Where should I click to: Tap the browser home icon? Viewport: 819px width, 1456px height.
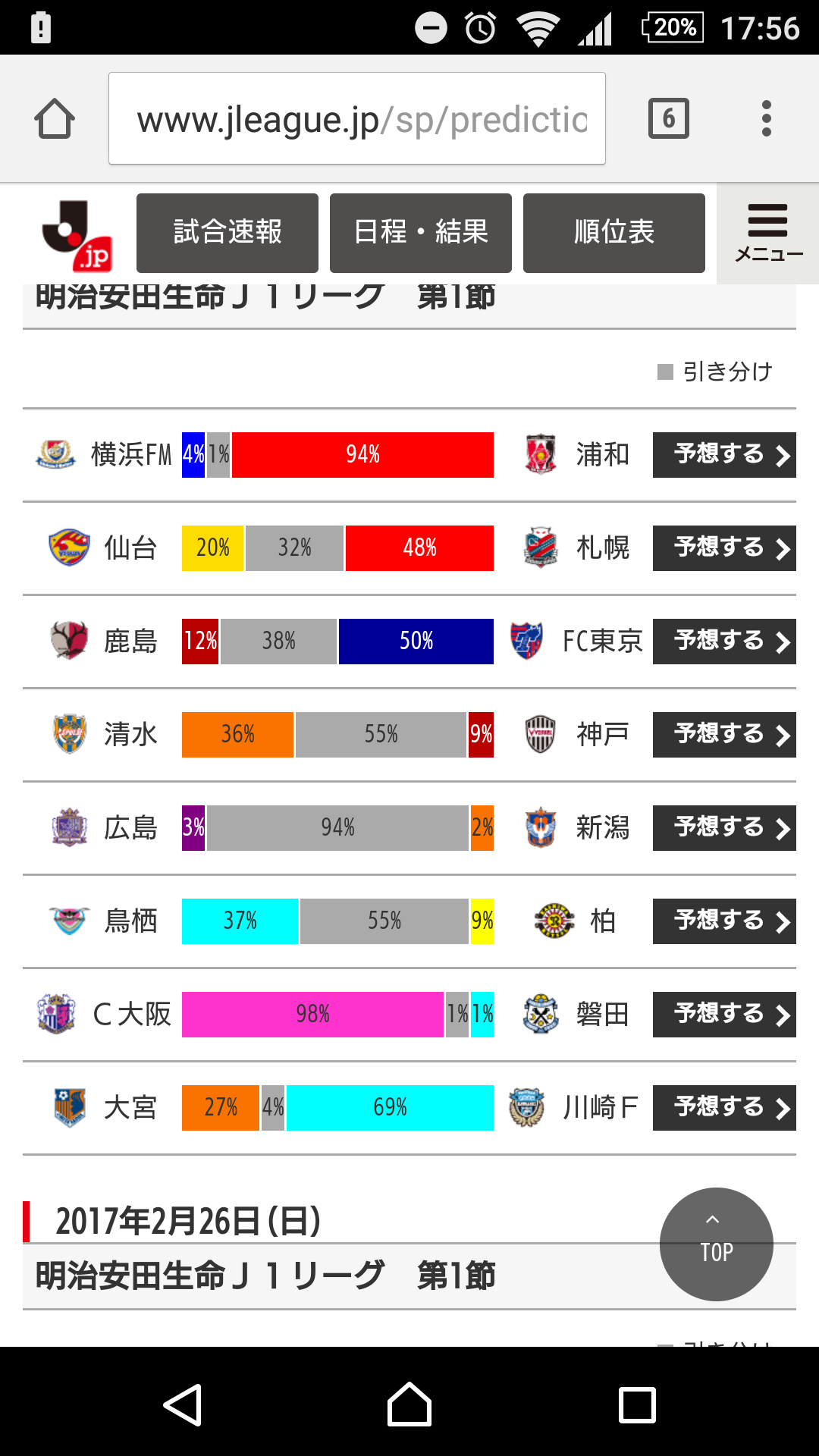55,119
